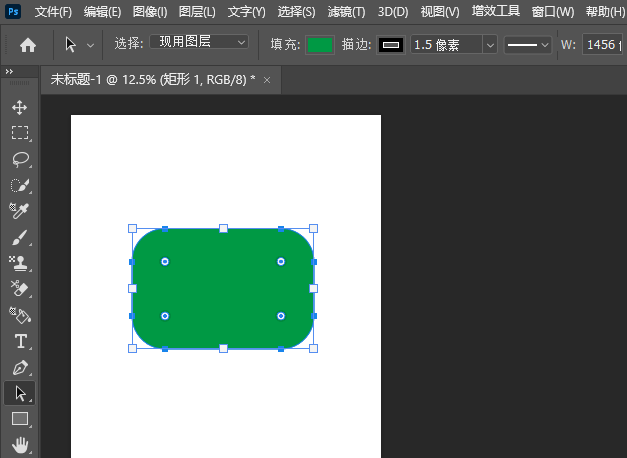Image resolution: width=627 pixels, height=458 pixels.
Task: Open the 图像(I) menu
Action: [150, 12]
